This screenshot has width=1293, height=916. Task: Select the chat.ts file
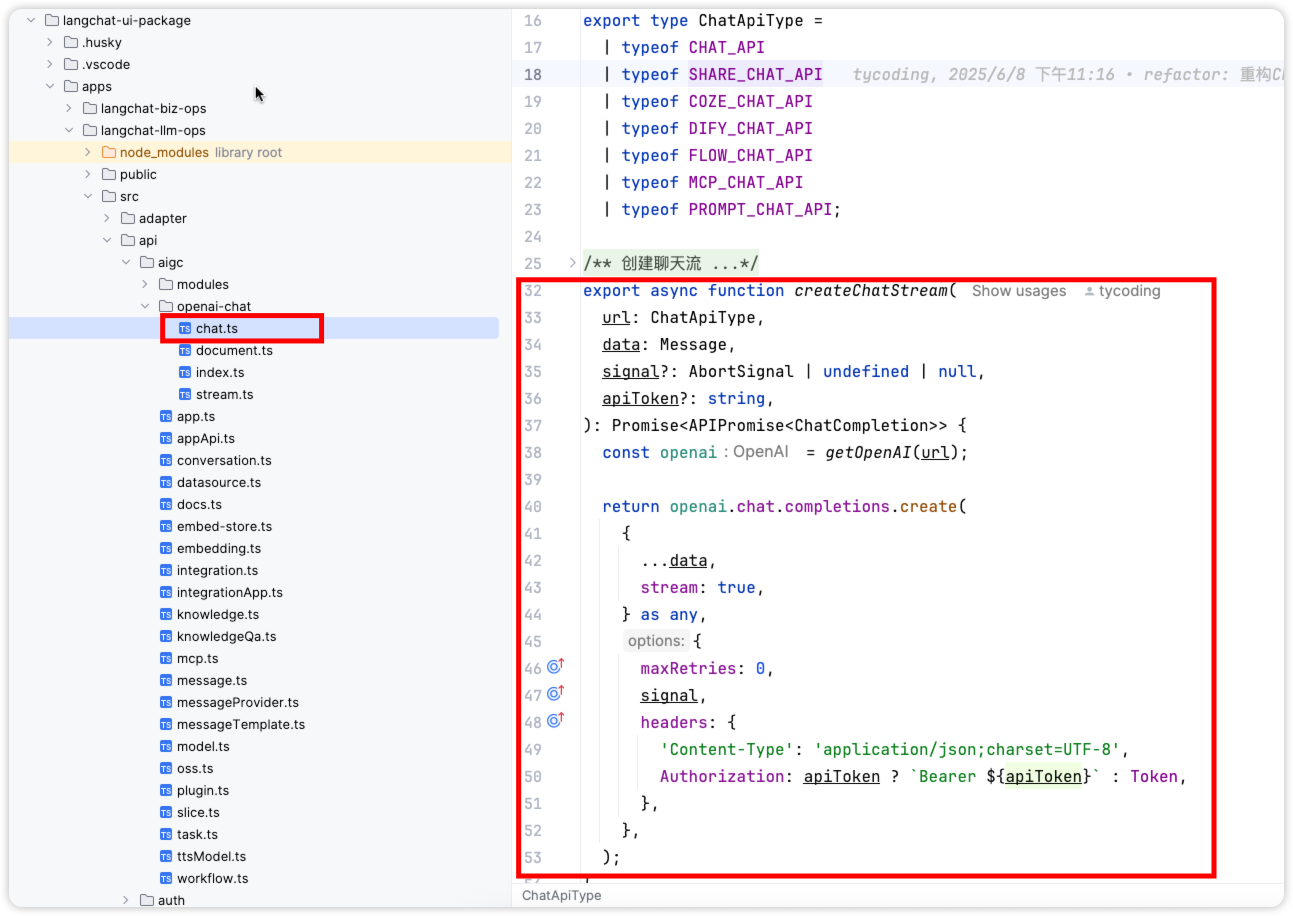pyautogui.click(x=216, y=328)
